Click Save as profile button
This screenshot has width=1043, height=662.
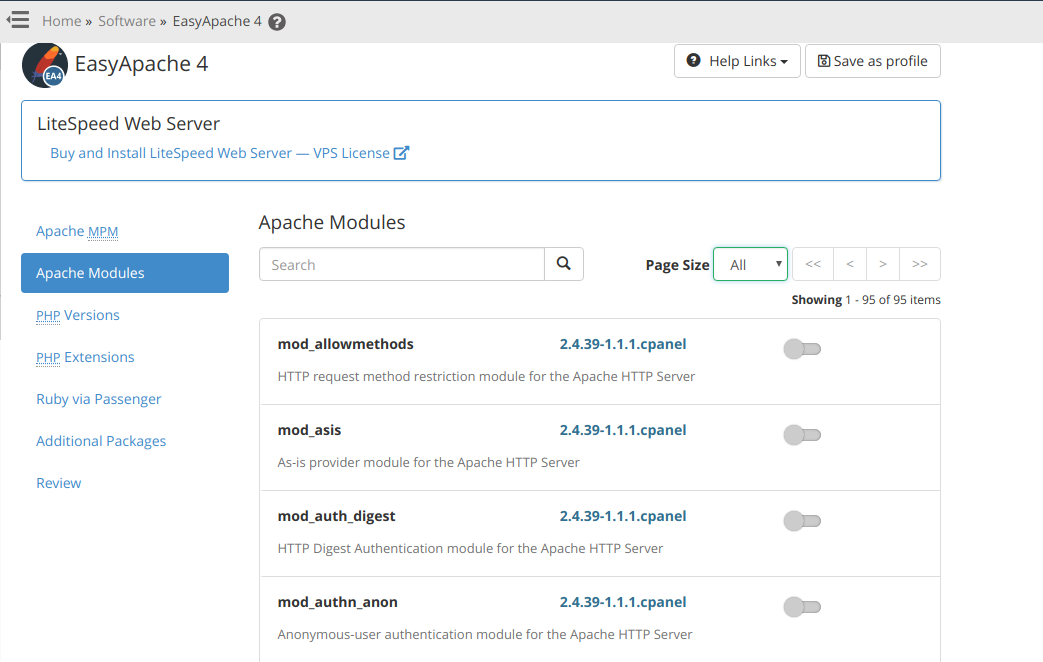(x=872, y=61)
